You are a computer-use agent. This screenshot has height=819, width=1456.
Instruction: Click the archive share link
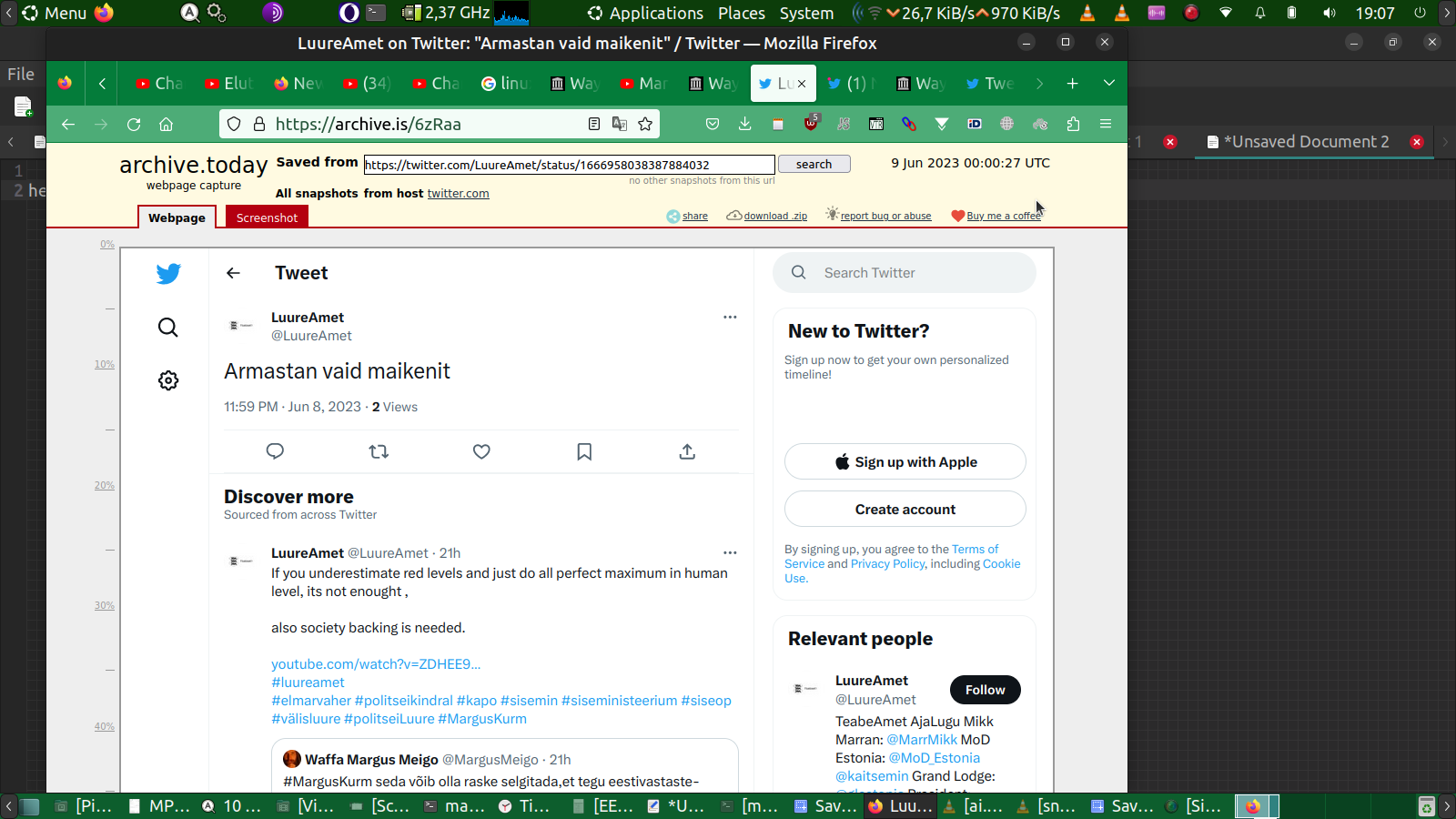point(694,216)
